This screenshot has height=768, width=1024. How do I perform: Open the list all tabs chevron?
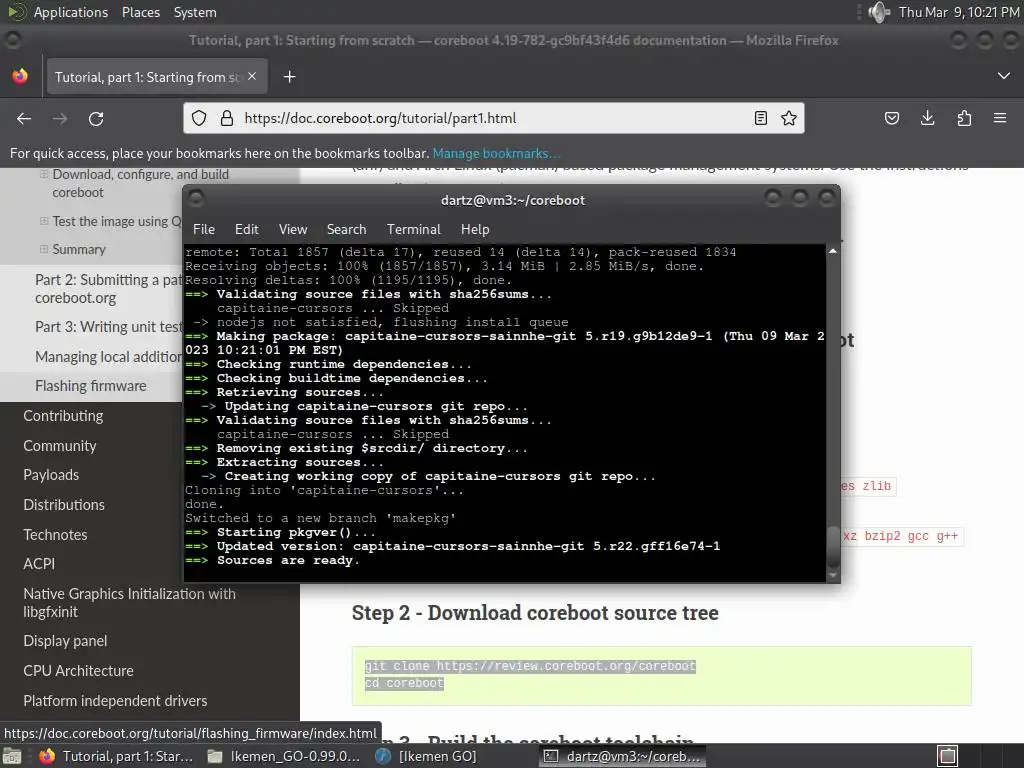[1004, 76]
